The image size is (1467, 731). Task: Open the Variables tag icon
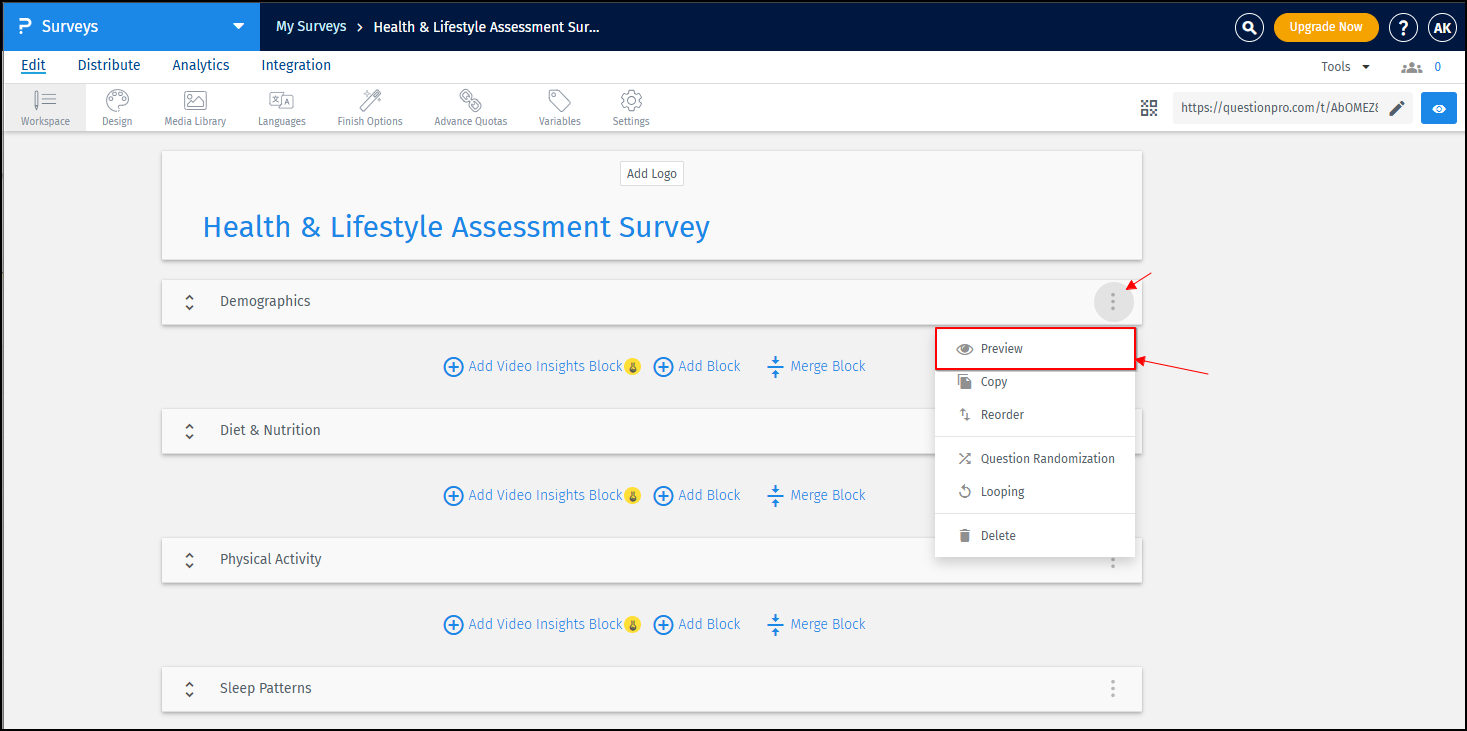click(559, 107)
